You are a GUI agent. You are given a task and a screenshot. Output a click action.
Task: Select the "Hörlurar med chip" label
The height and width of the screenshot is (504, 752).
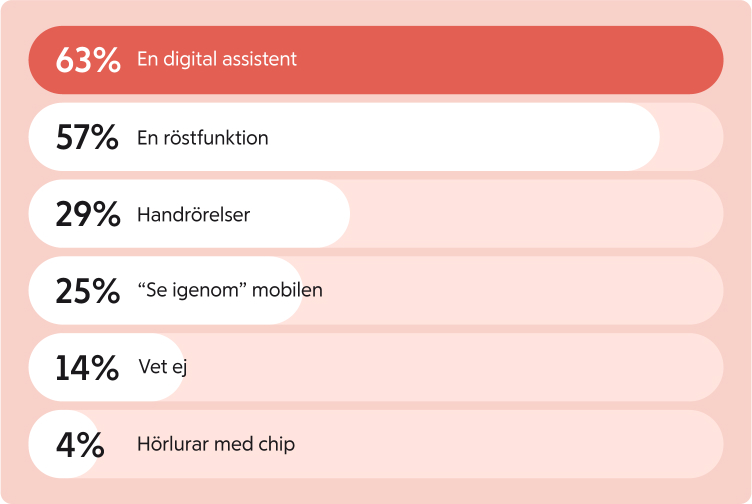pyautogui.click(x=216, y=444)
